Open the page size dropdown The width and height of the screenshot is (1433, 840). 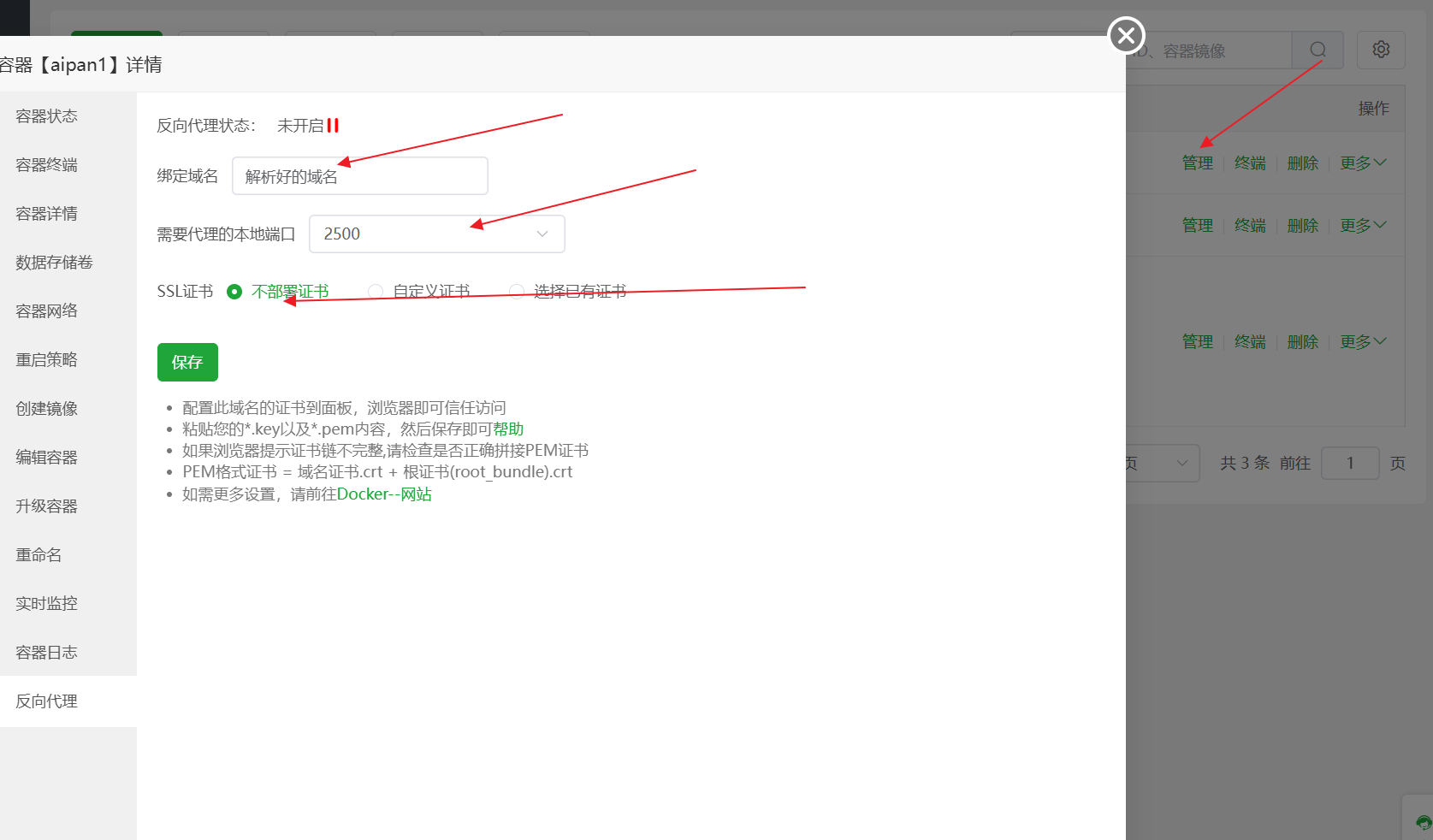pyautogui.click(x=1164, y=463)
